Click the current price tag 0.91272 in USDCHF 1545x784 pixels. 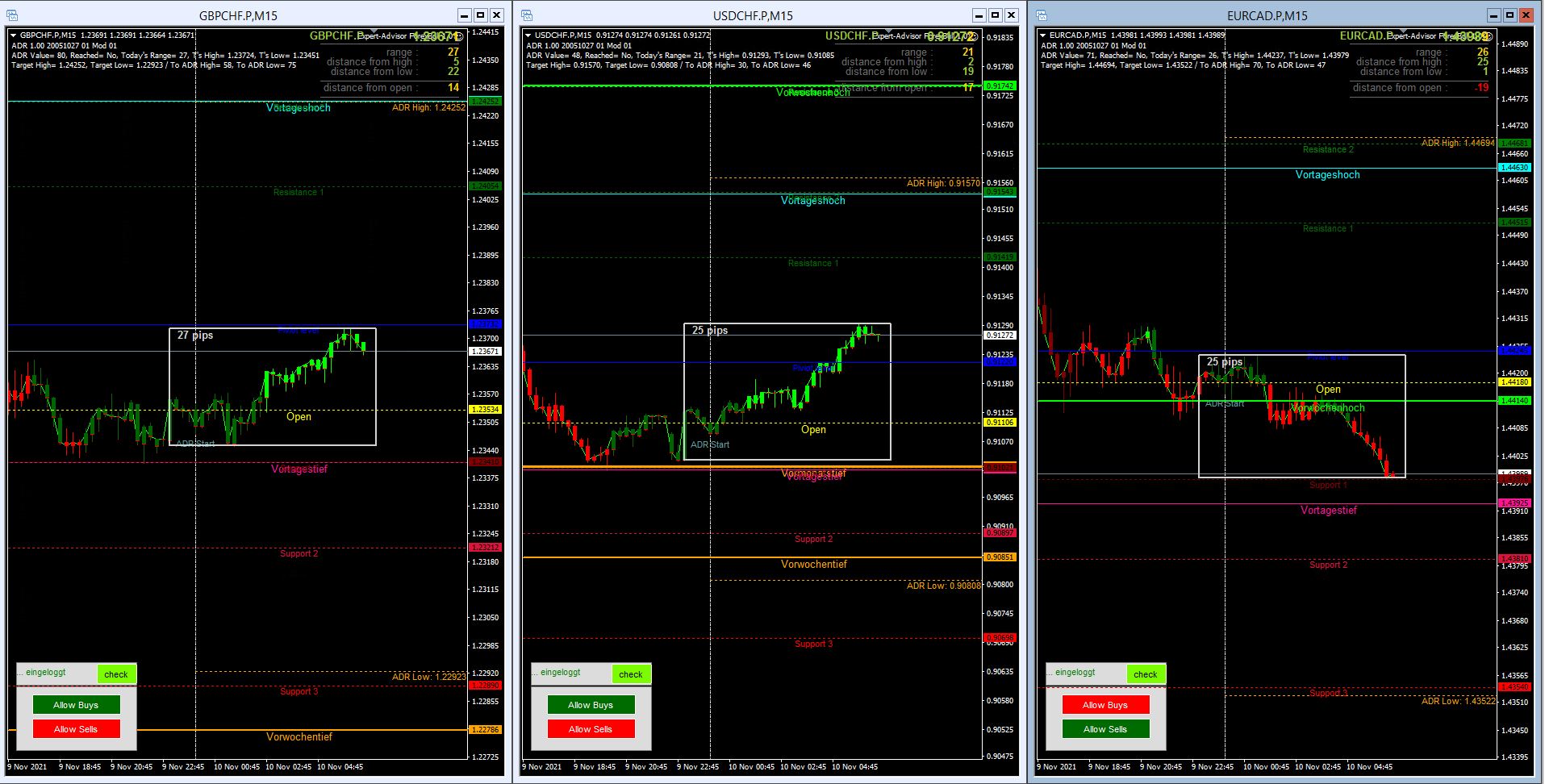[1000, 336]
